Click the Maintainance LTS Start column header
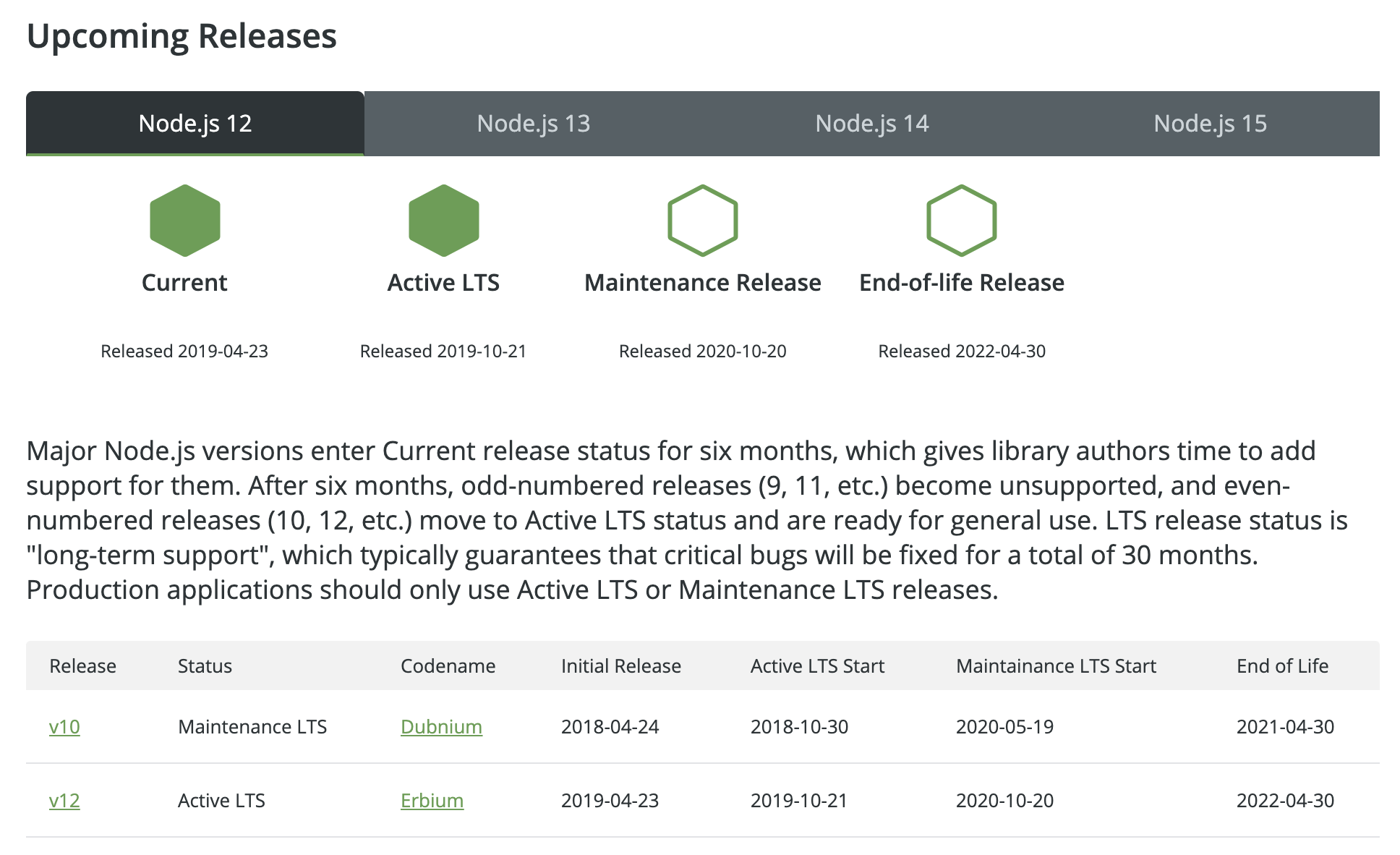1400x855 pixels. coord(1056,665)
